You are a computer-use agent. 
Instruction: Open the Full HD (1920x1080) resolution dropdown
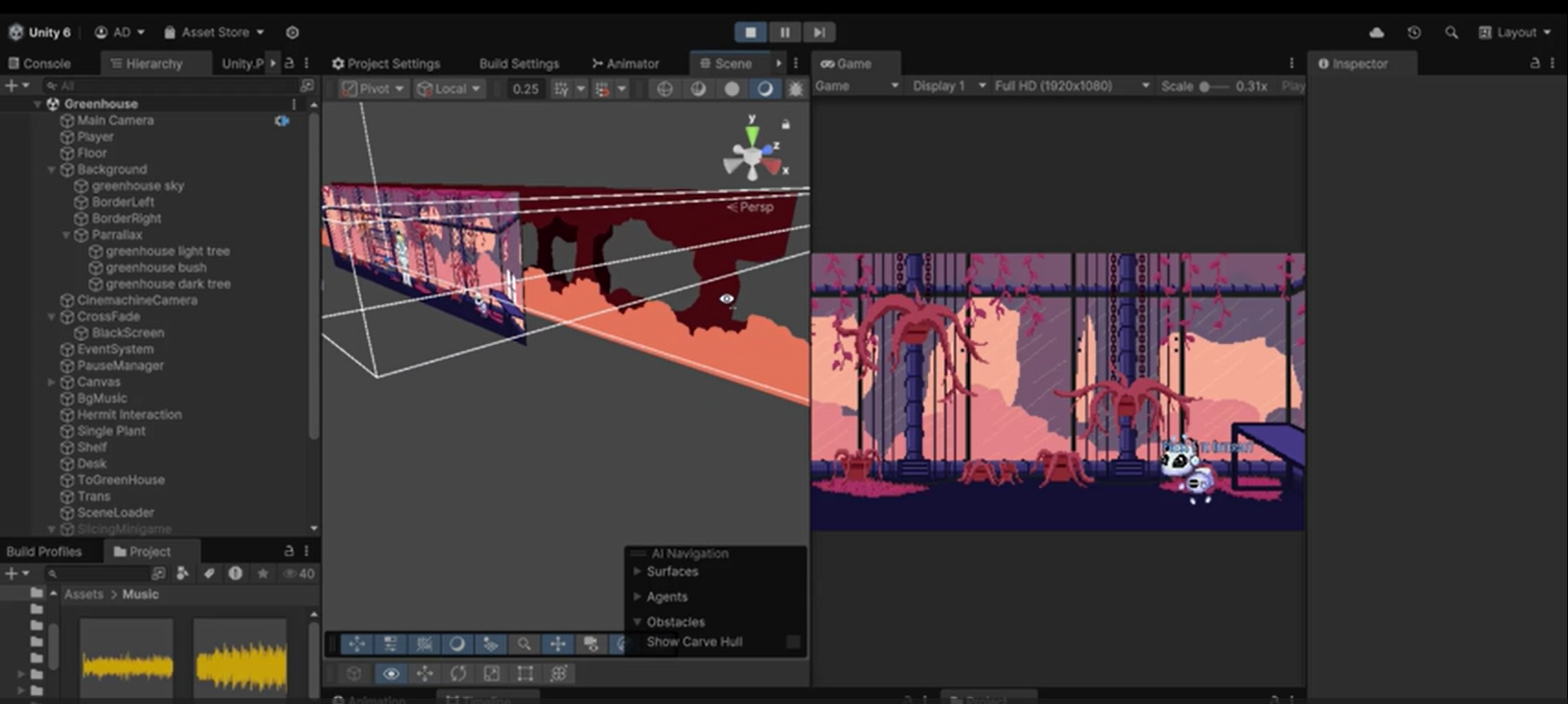1072,85
